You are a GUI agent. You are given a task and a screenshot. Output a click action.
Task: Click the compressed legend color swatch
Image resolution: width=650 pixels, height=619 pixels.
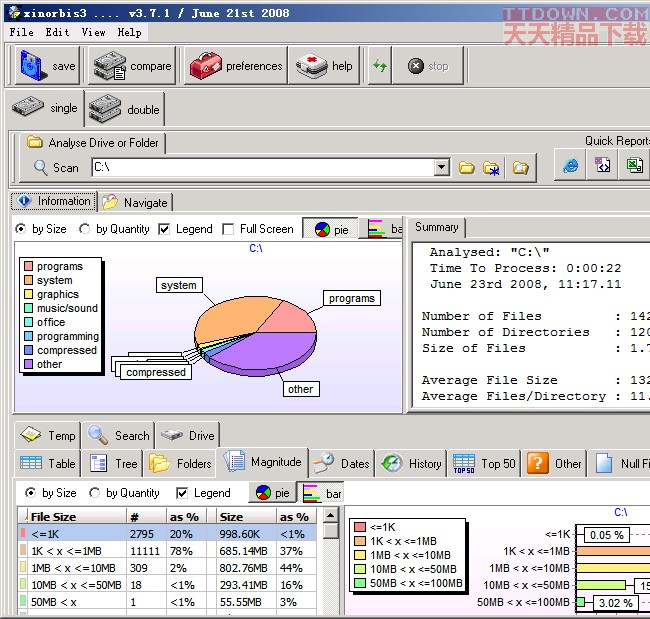coord(28,350)
